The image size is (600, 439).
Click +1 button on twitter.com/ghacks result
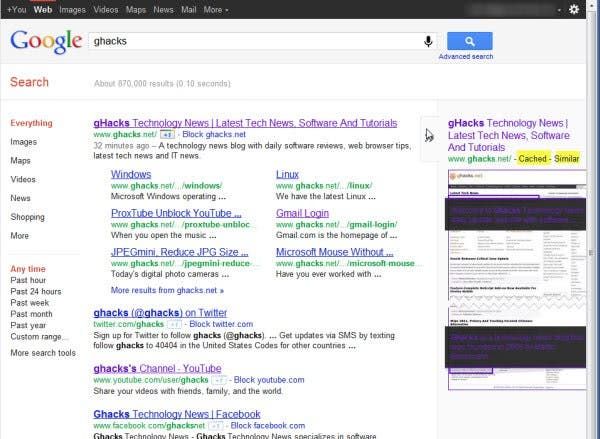(174, 325)
